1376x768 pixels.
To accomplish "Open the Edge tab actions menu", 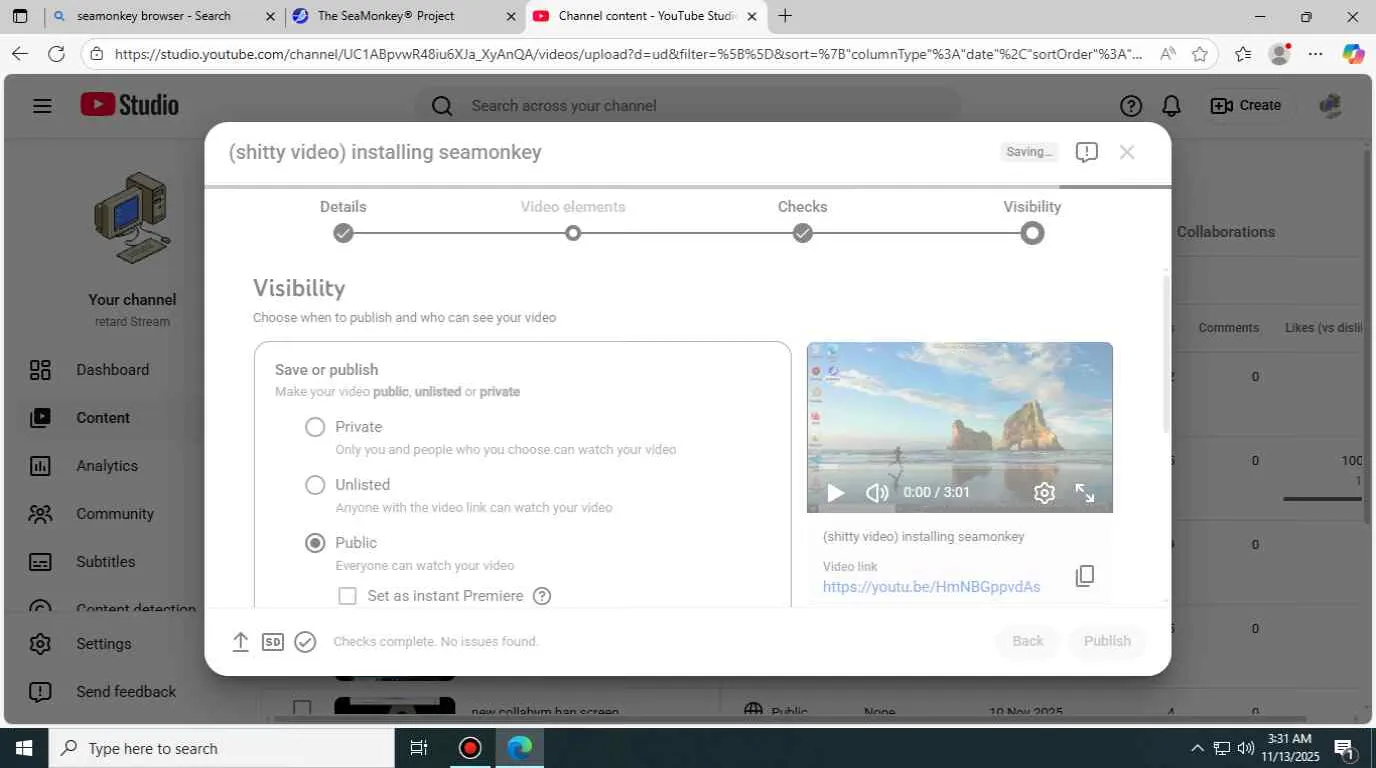I will tap(19, 16).
